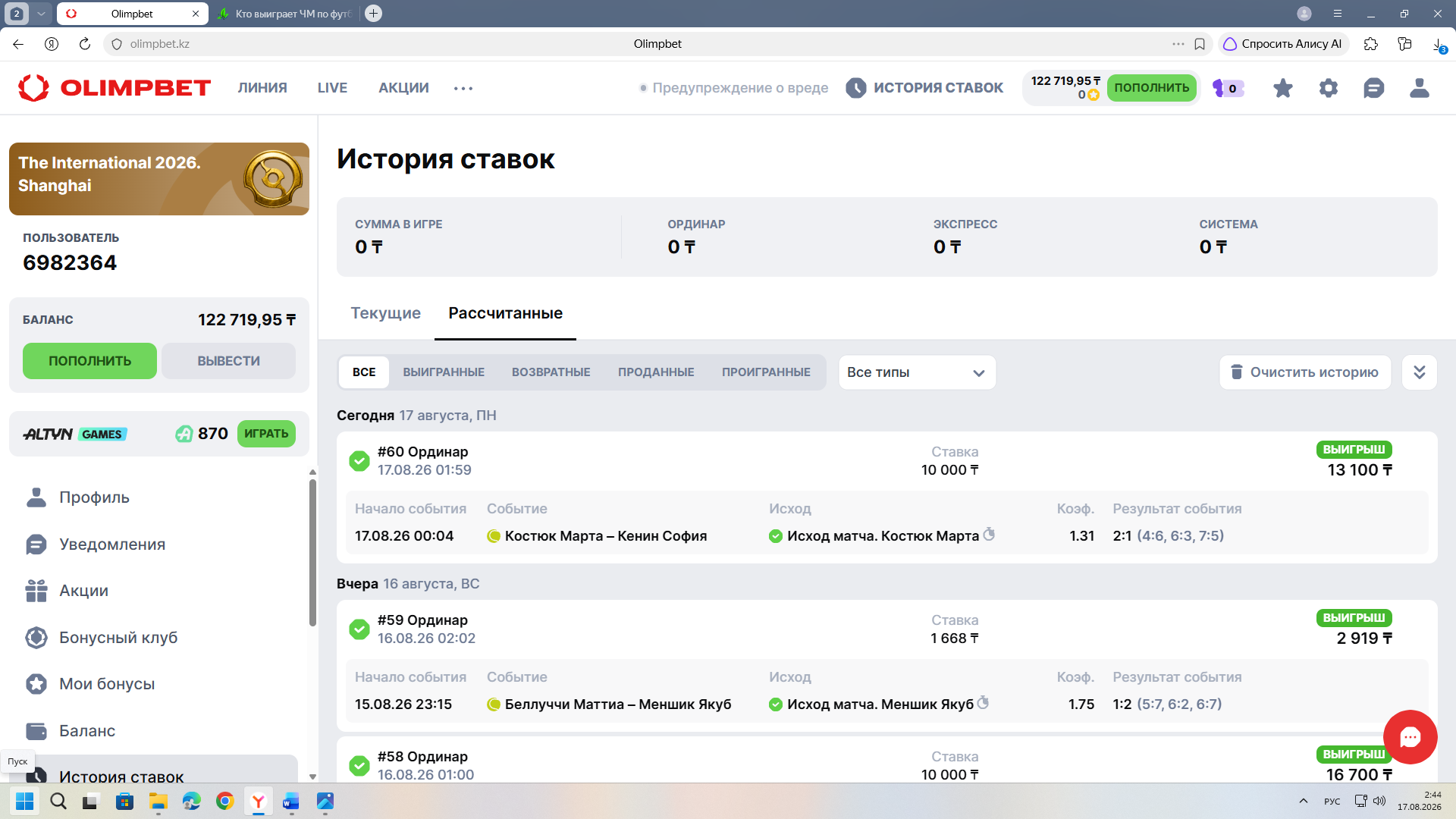This screenshot has width=1456, height=819.
Task: Switch to the Текущие tab
Action: point(385,313)
